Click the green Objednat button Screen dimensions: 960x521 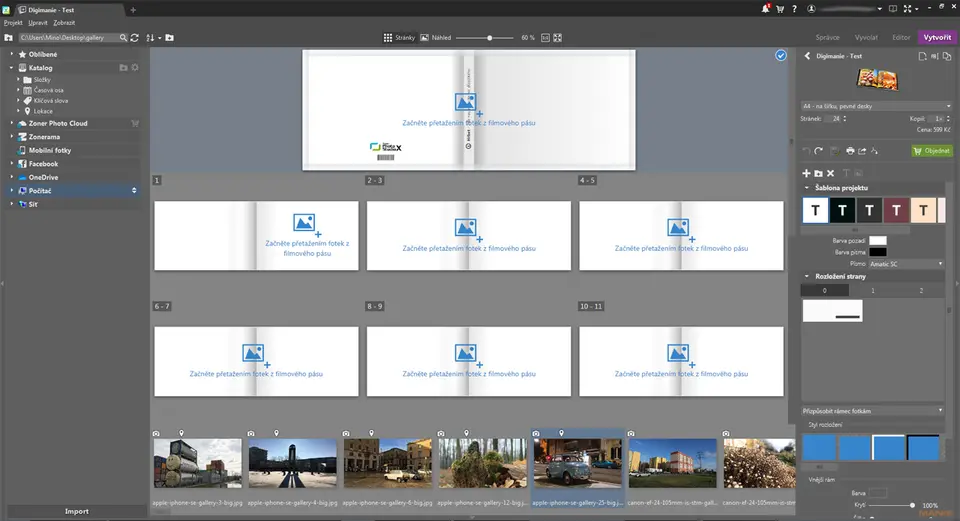[x=931, y=151]
